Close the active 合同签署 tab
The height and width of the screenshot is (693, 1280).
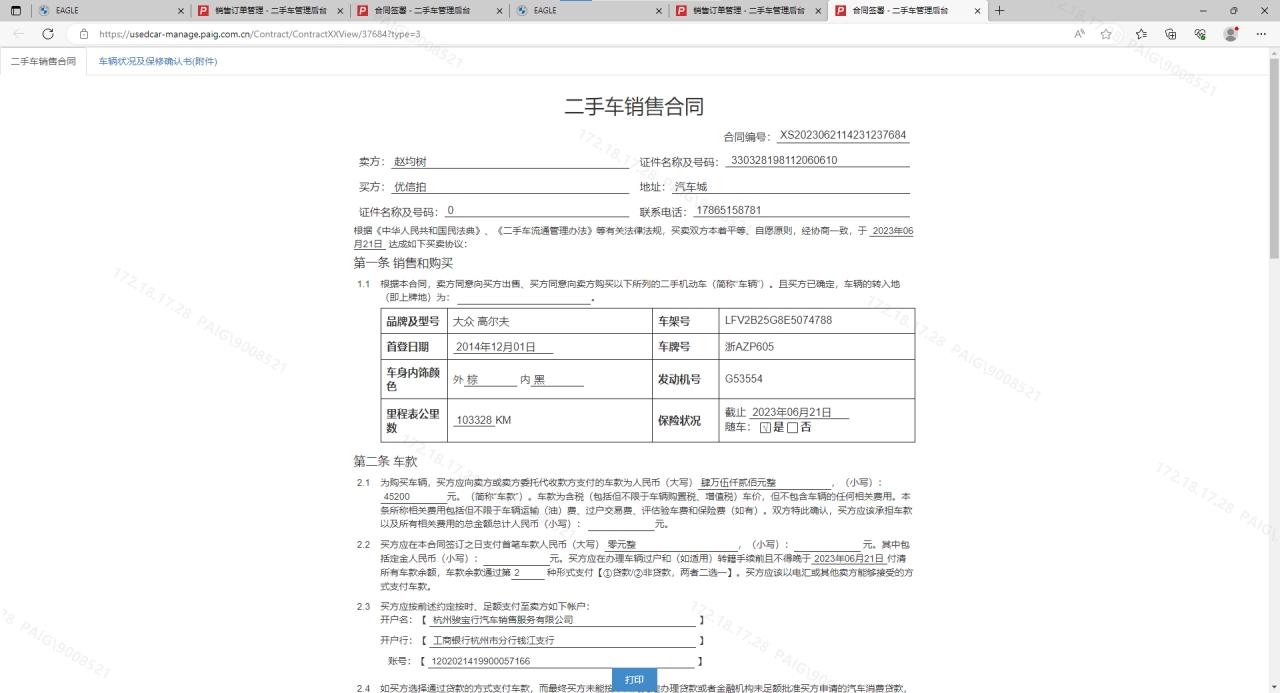(x=979, y=10)
